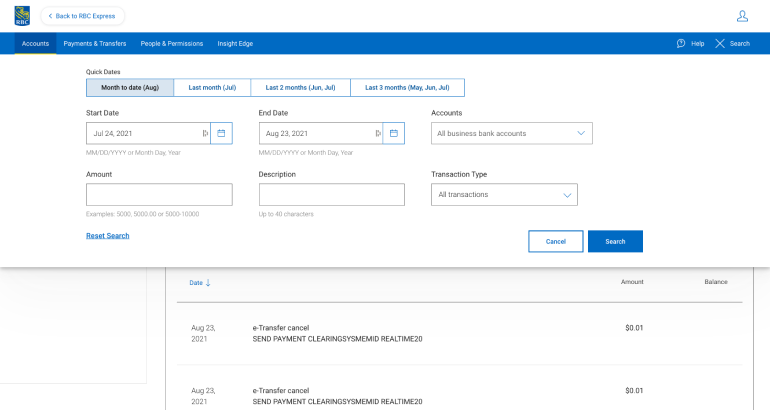The width and height of the screenshot is (770, 410).
Task: Click the Reset Search link
Action: click(108, 236)
